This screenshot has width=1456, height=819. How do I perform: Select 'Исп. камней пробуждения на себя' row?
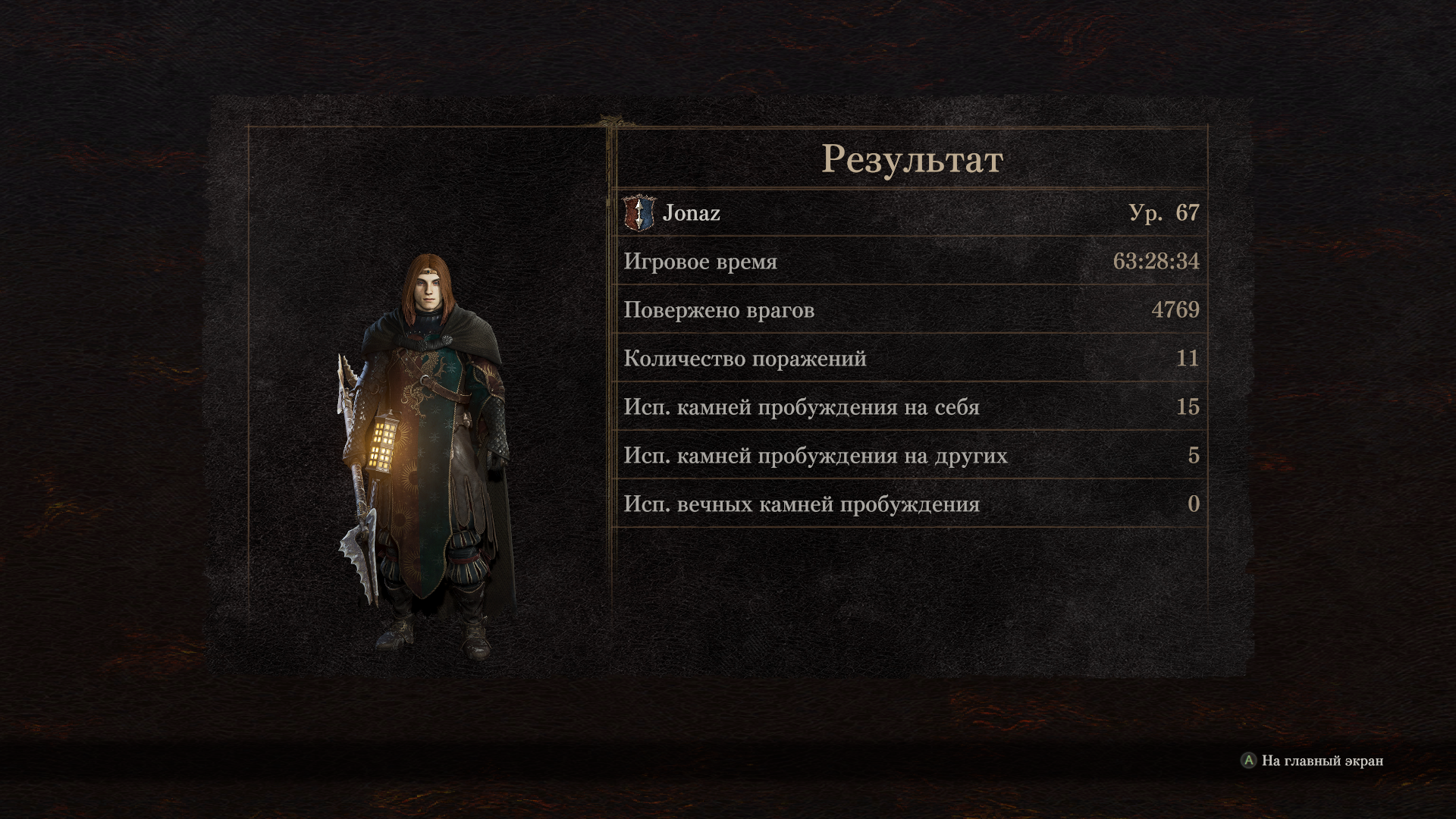click(912, 406)
